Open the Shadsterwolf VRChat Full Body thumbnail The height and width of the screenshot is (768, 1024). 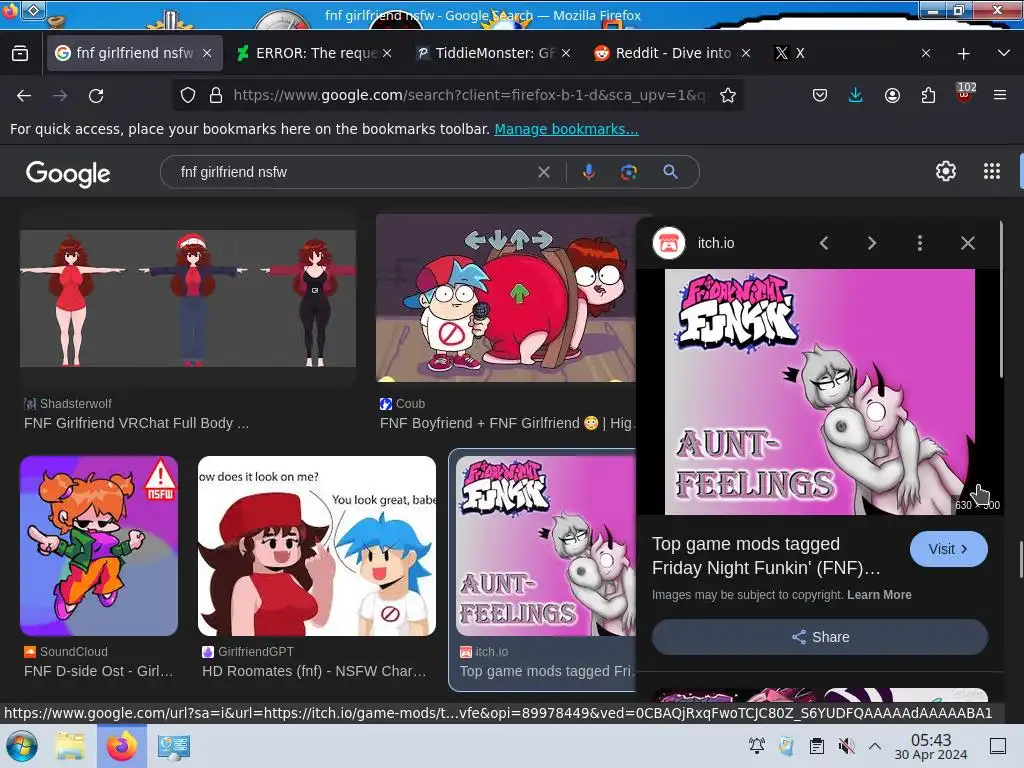(x=188, y=298)
